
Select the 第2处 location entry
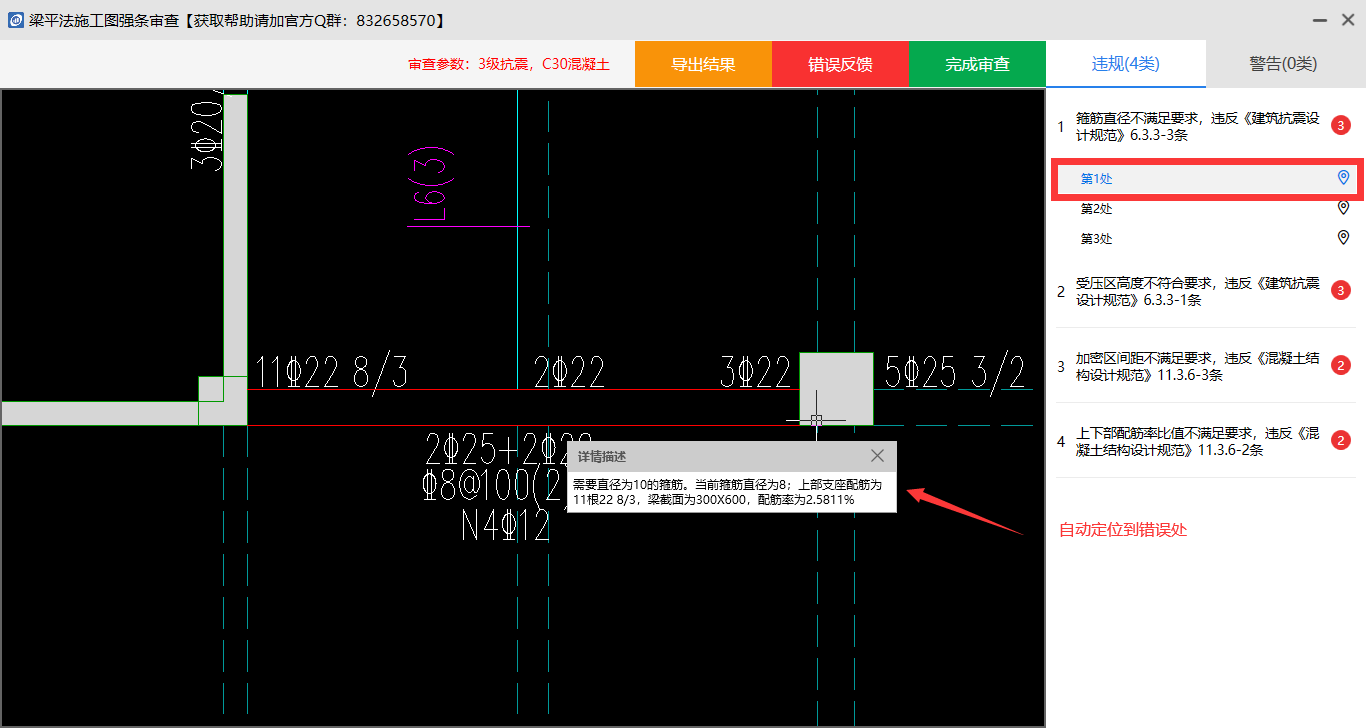1096,209
